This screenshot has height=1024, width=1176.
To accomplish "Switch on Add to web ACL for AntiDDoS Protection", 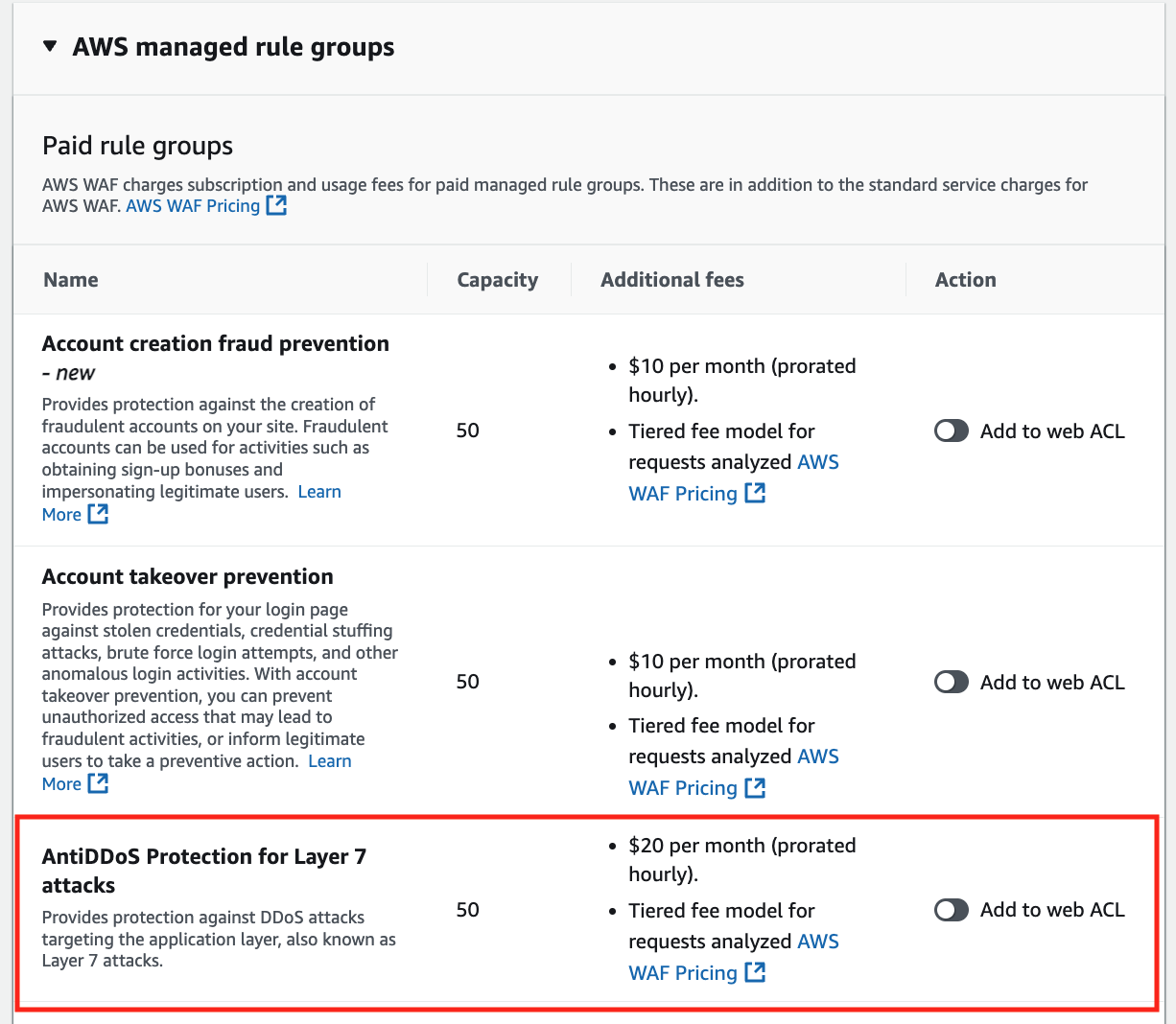I will [952, 910].
